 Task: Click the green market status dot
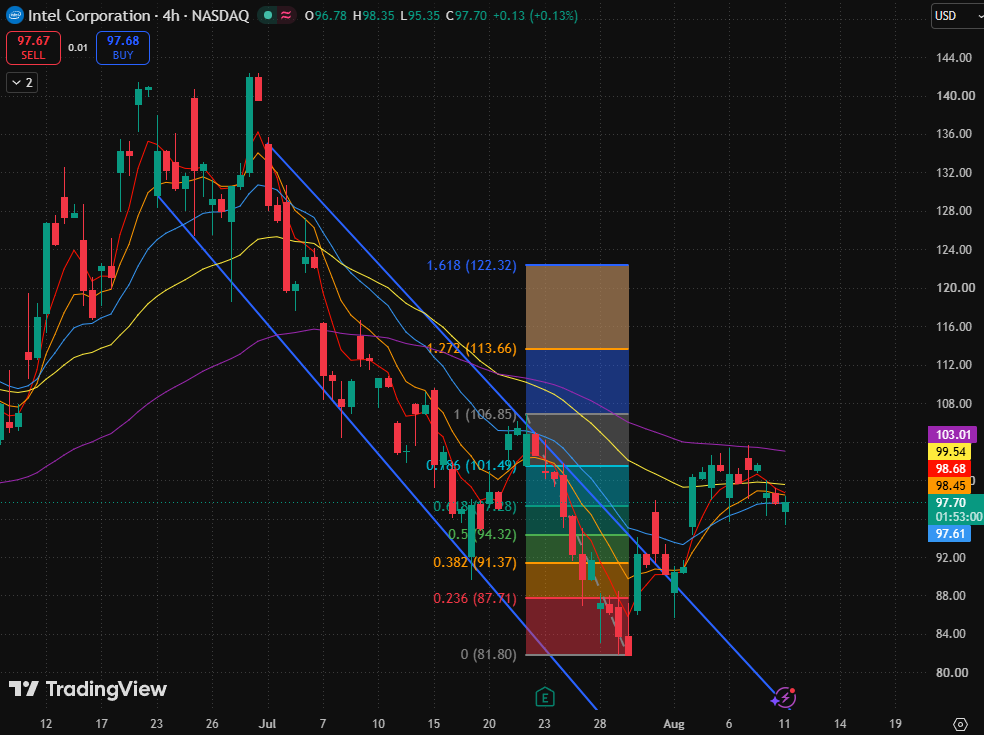pos(268,16)
